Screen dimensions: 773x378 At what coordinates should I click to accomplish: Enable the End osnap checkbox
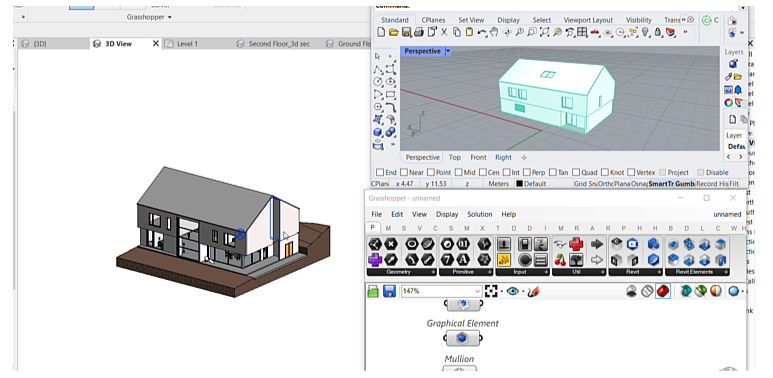click(x=380, y=172)
